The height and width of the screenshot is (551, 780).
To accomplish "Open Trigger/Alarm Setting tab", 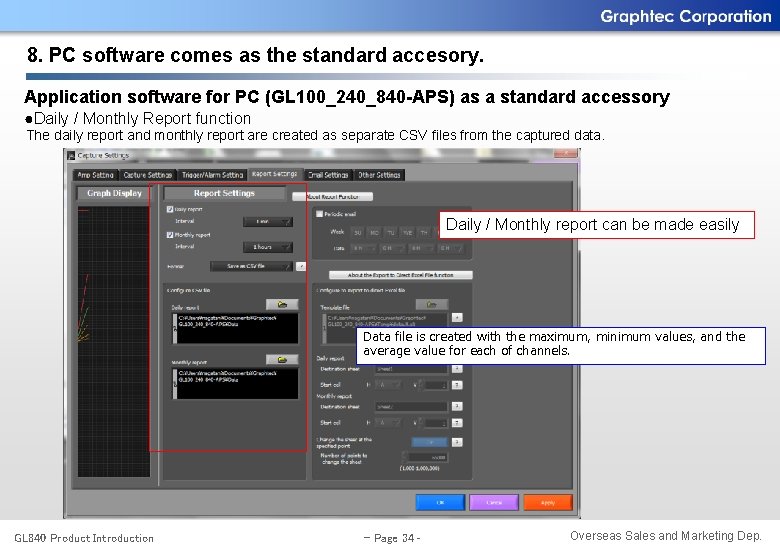I will coord(212,175).
